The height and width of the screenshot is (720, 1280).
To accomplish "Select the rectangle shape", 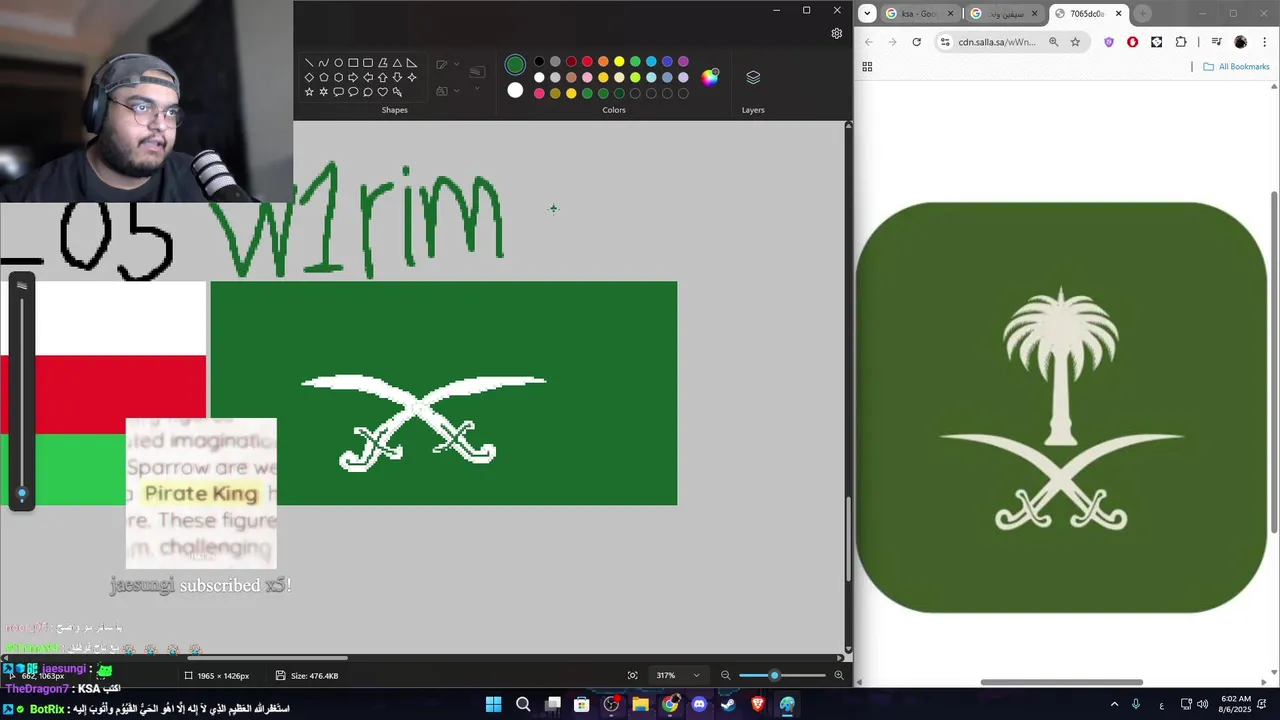I will pyautogui.click(x=353, y=62).
